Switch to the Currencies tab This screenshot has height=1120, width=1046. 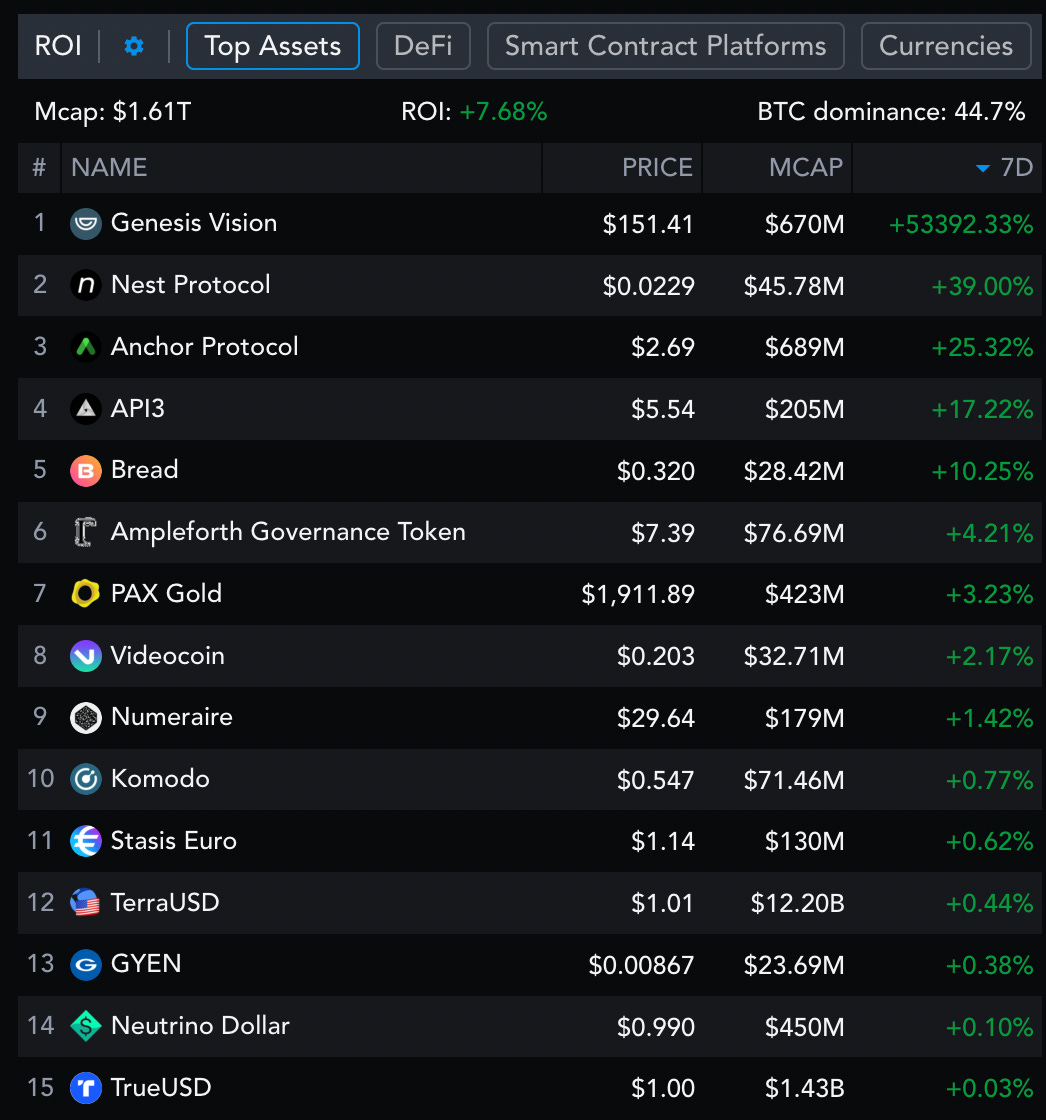click(x=946, y=46)
